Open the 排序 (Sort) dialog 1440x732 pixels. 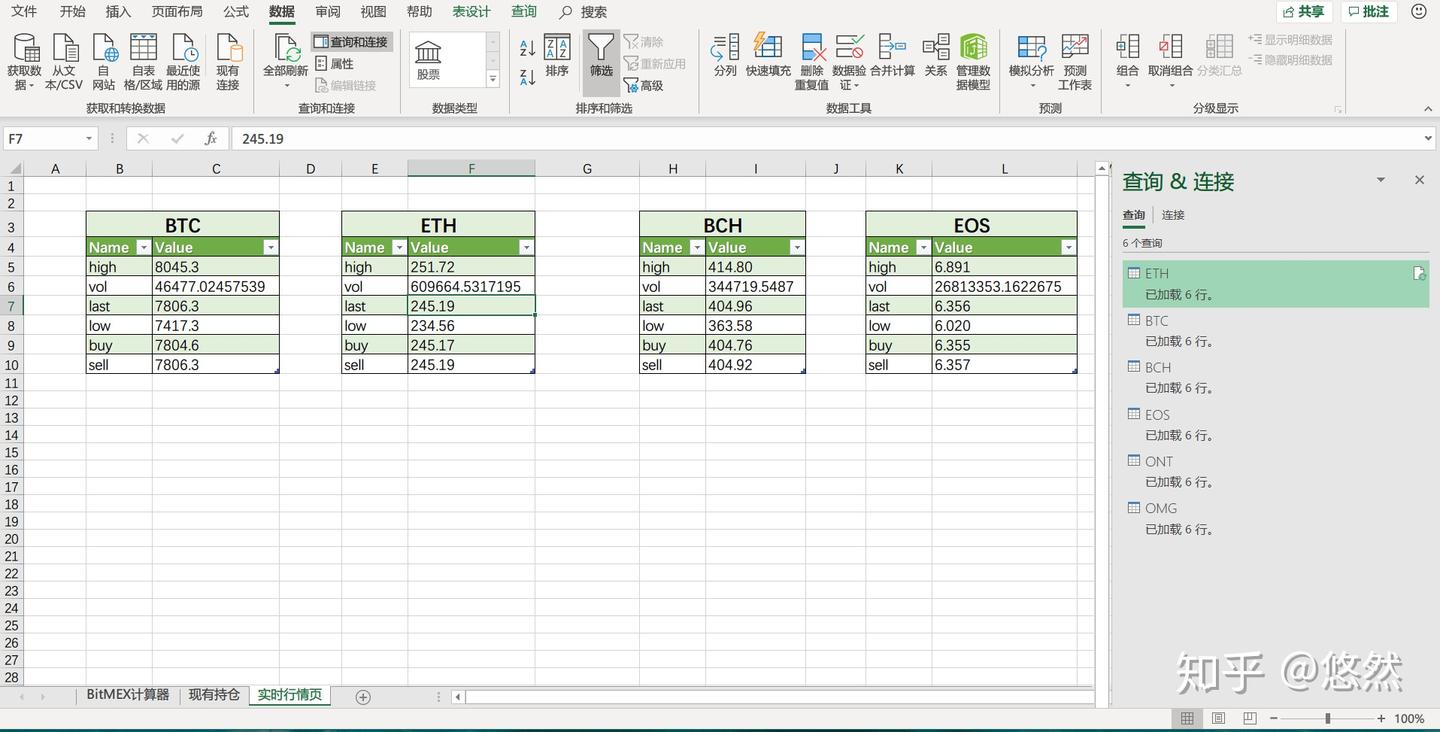click(557, 56)
